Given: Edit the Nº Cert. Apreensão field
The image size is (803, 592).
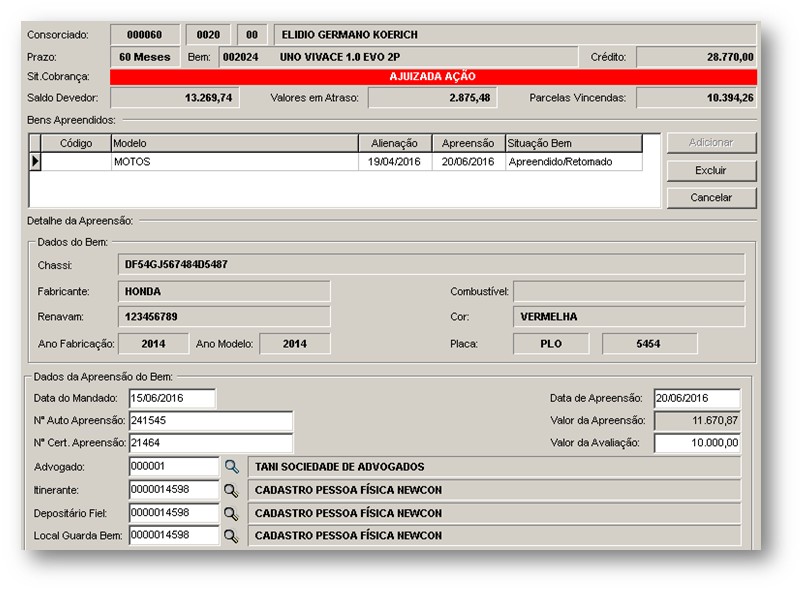Looking at the screenshot, I should tap(210, 443).
